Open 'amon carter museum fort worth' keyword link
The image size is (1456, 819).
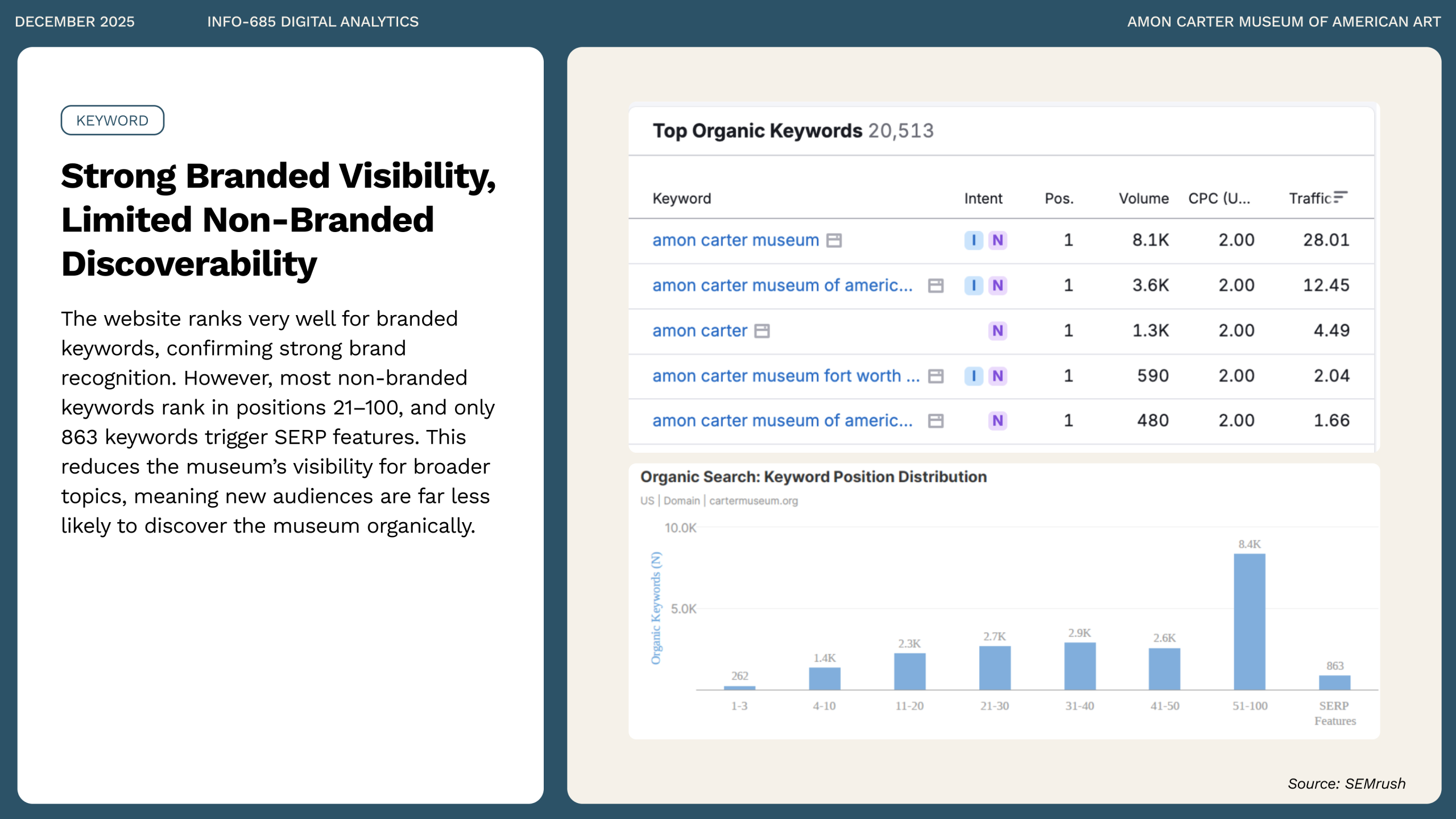click(785, 376)
